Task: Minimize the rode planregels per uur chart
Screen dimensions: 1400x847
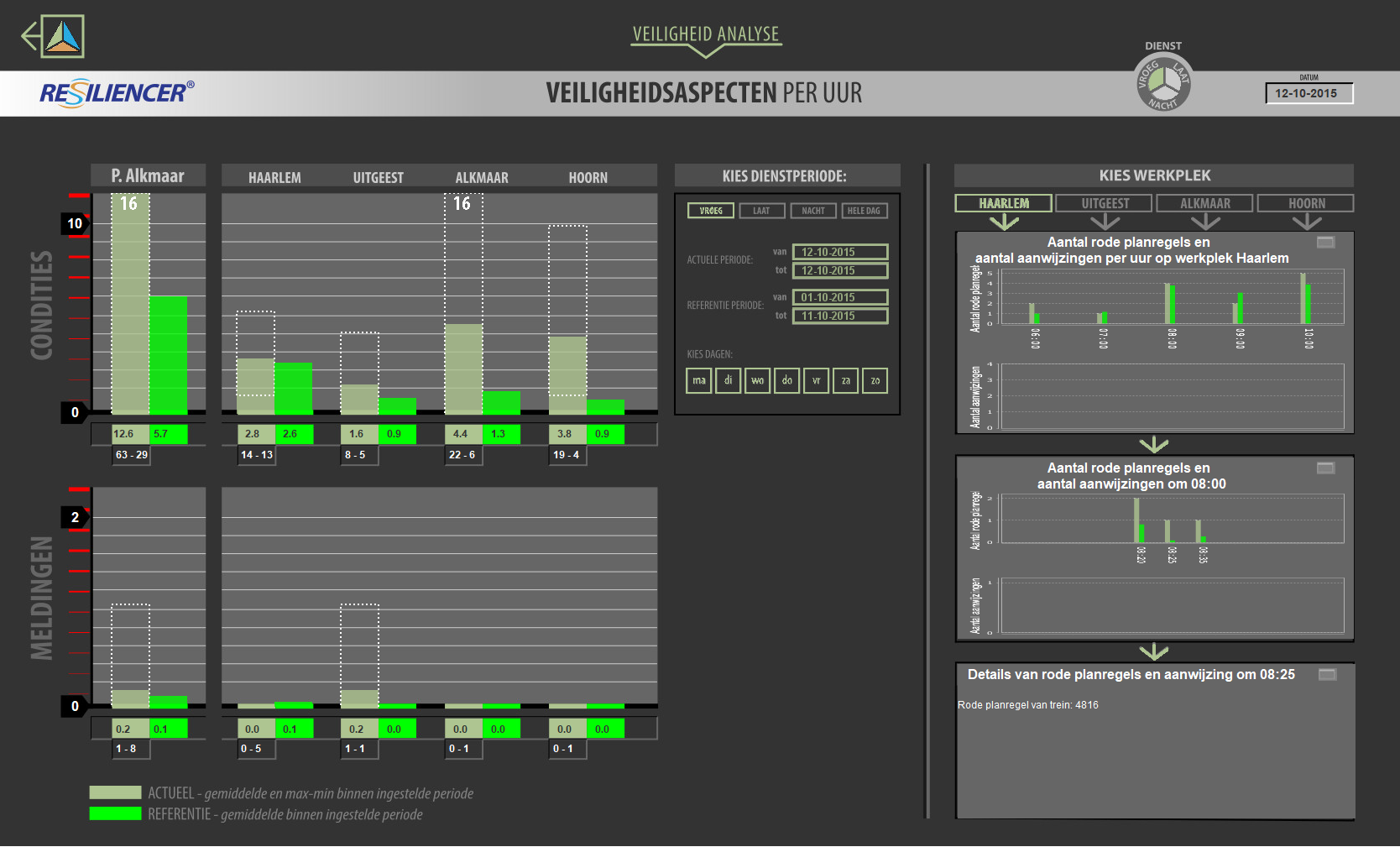Action: (1325, 243)
